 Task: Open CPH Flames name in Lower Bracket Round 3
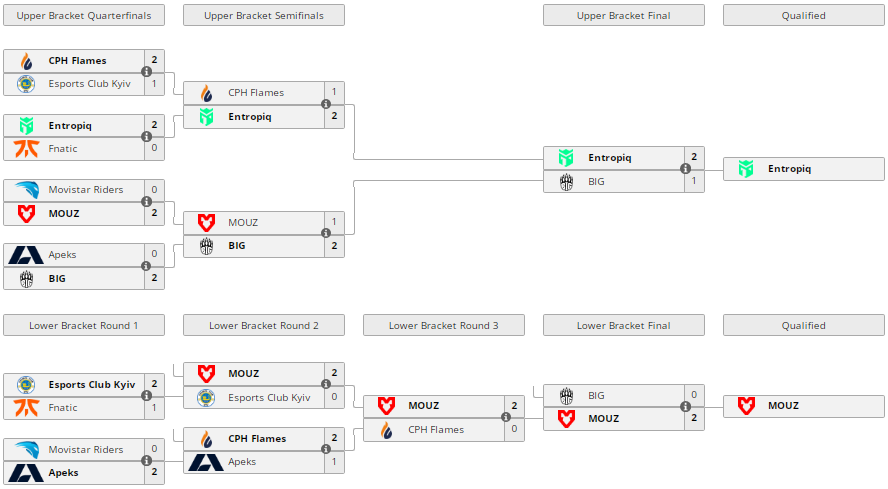click(x=436, y=430)
